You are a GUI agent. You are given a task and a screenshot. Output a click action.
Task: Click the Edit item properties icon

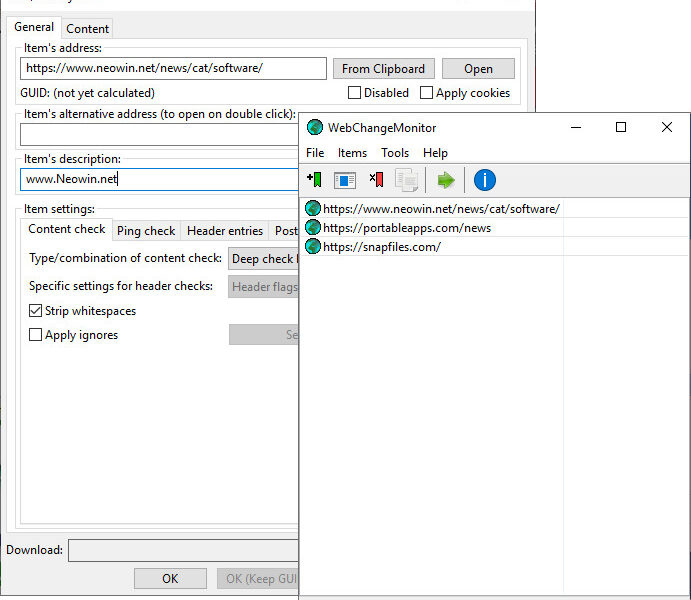coord(345,180)
